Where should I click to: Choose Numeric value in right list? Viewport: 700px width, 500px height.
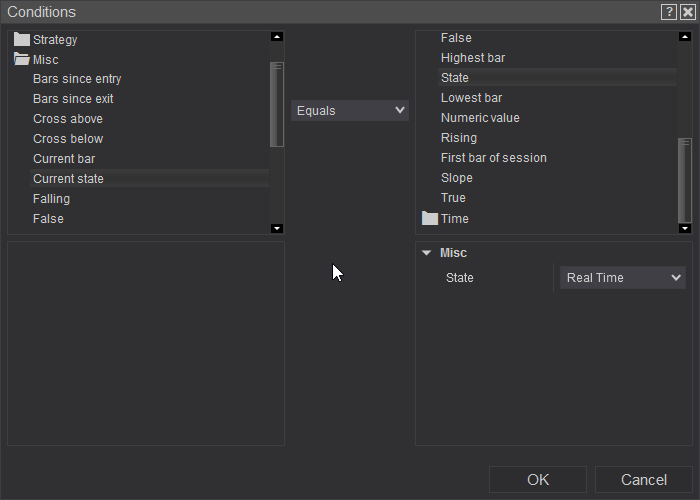point(480,118)
